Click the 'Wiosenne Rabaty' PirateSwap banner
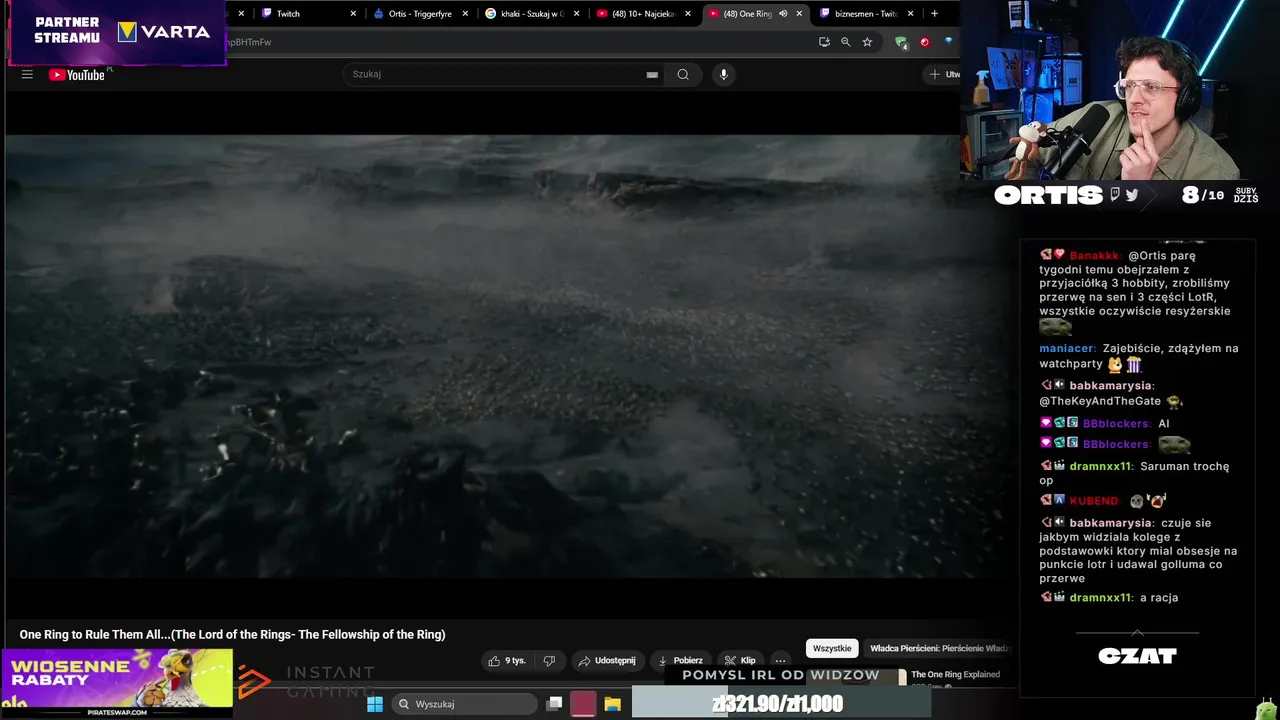The height and width of the screenshot is (720, 1280). pos(117,683)
